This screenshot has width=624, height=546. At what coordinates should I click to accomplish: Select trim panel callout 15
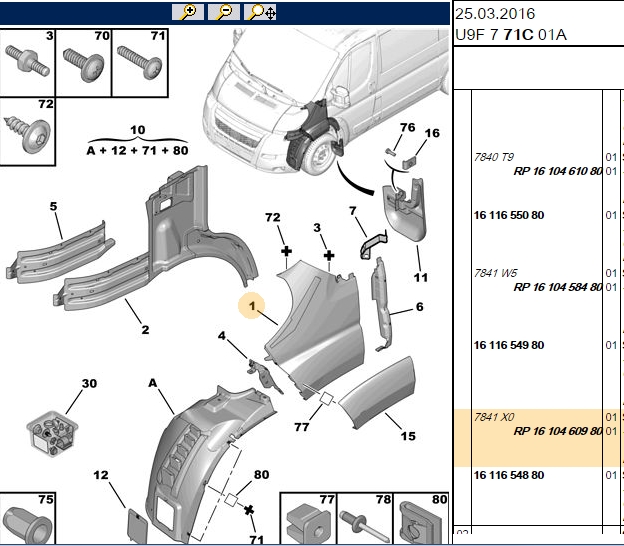[408, 436]
